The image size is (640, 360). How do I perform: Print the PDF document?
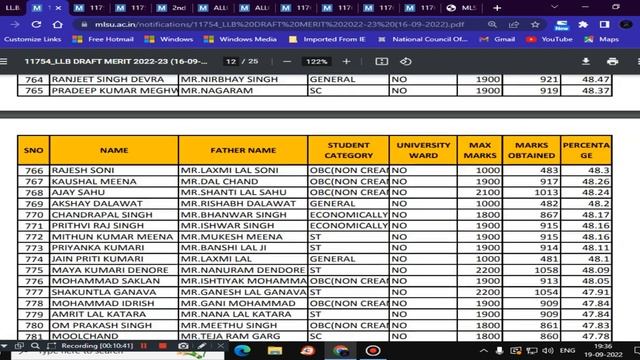(x=612, y=61)
